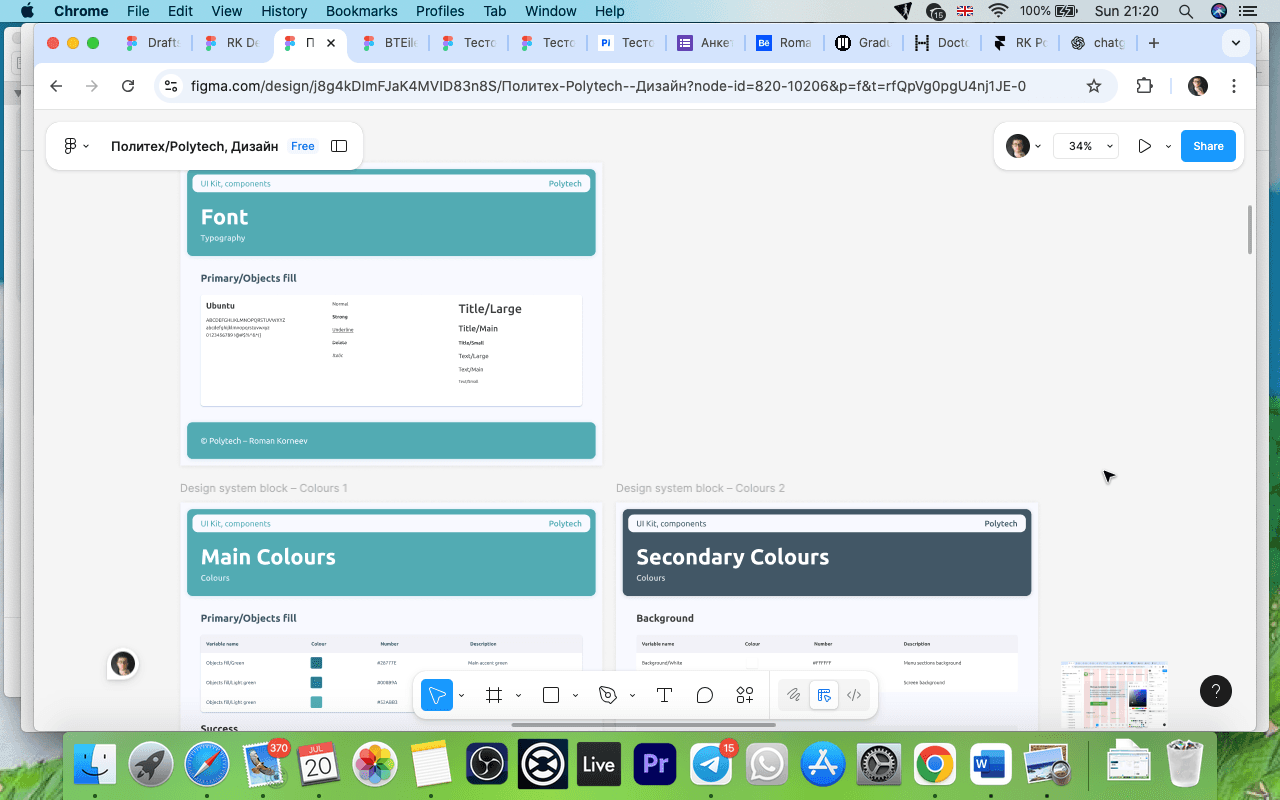Reload the current Chrome page
Screen dimensions: 1280x800
(128, 86)
